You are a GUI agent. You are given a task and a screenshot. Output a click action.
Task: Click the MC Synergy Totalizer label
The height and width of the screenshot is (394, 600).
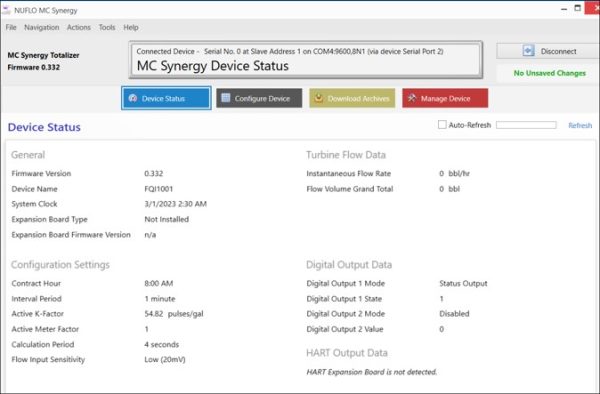pos(43,55)
